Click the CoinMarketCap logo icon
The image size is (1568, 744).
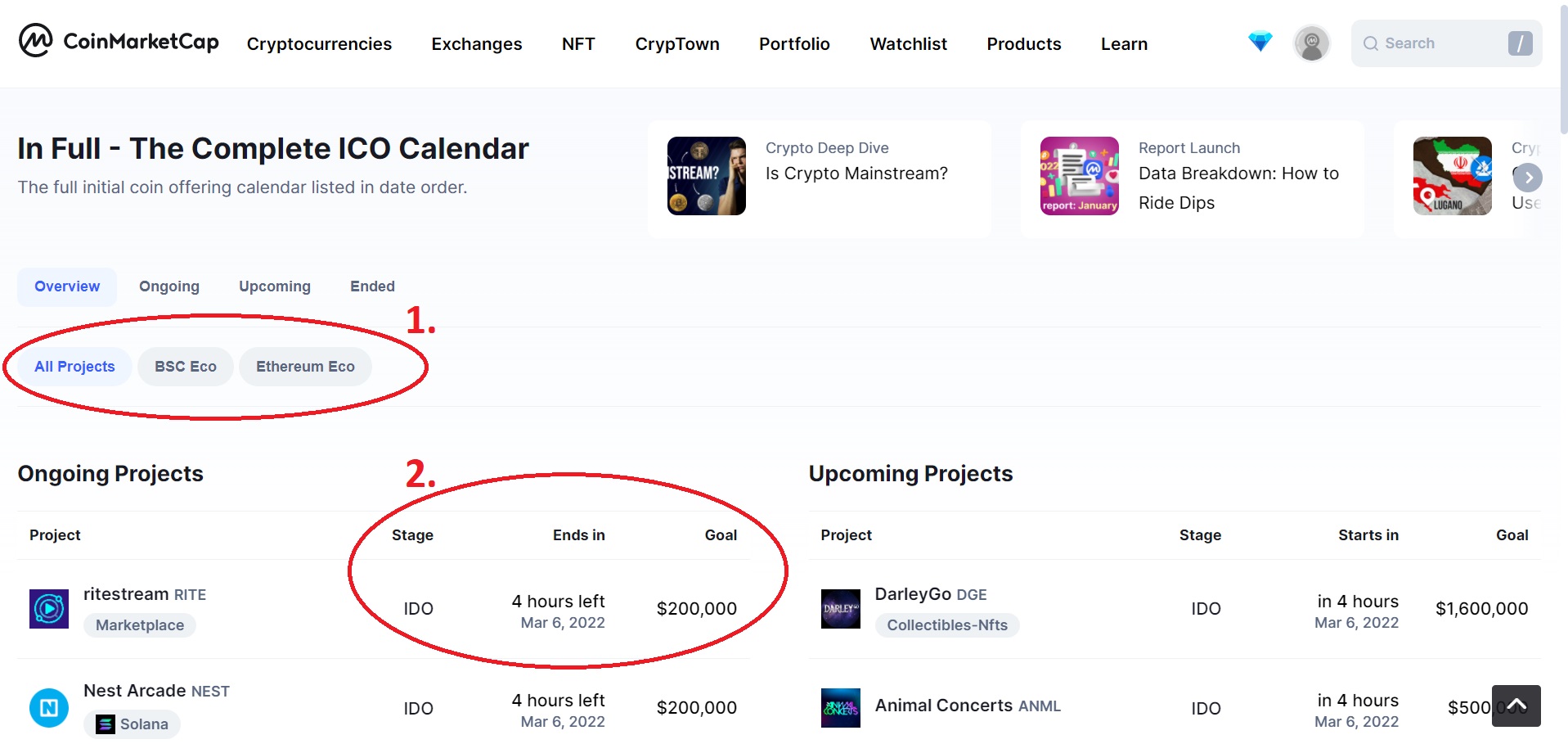coord(36,40)
